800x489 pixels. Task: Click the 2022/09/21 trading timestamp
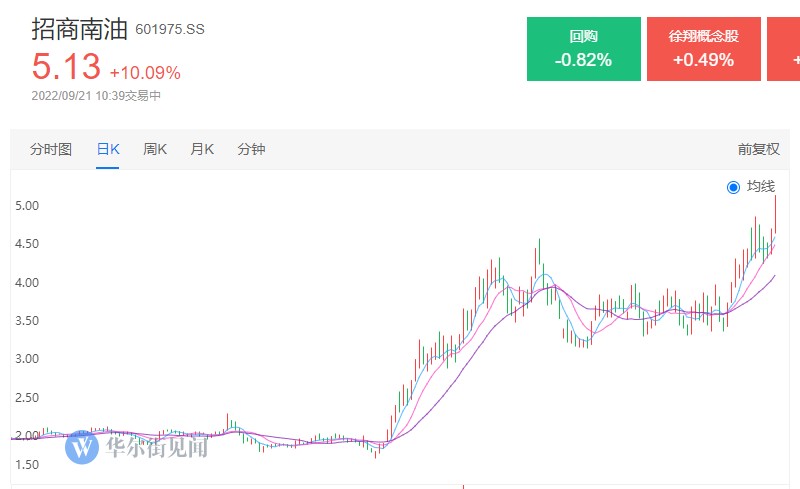pyautogui.click(x=96, y=96)
